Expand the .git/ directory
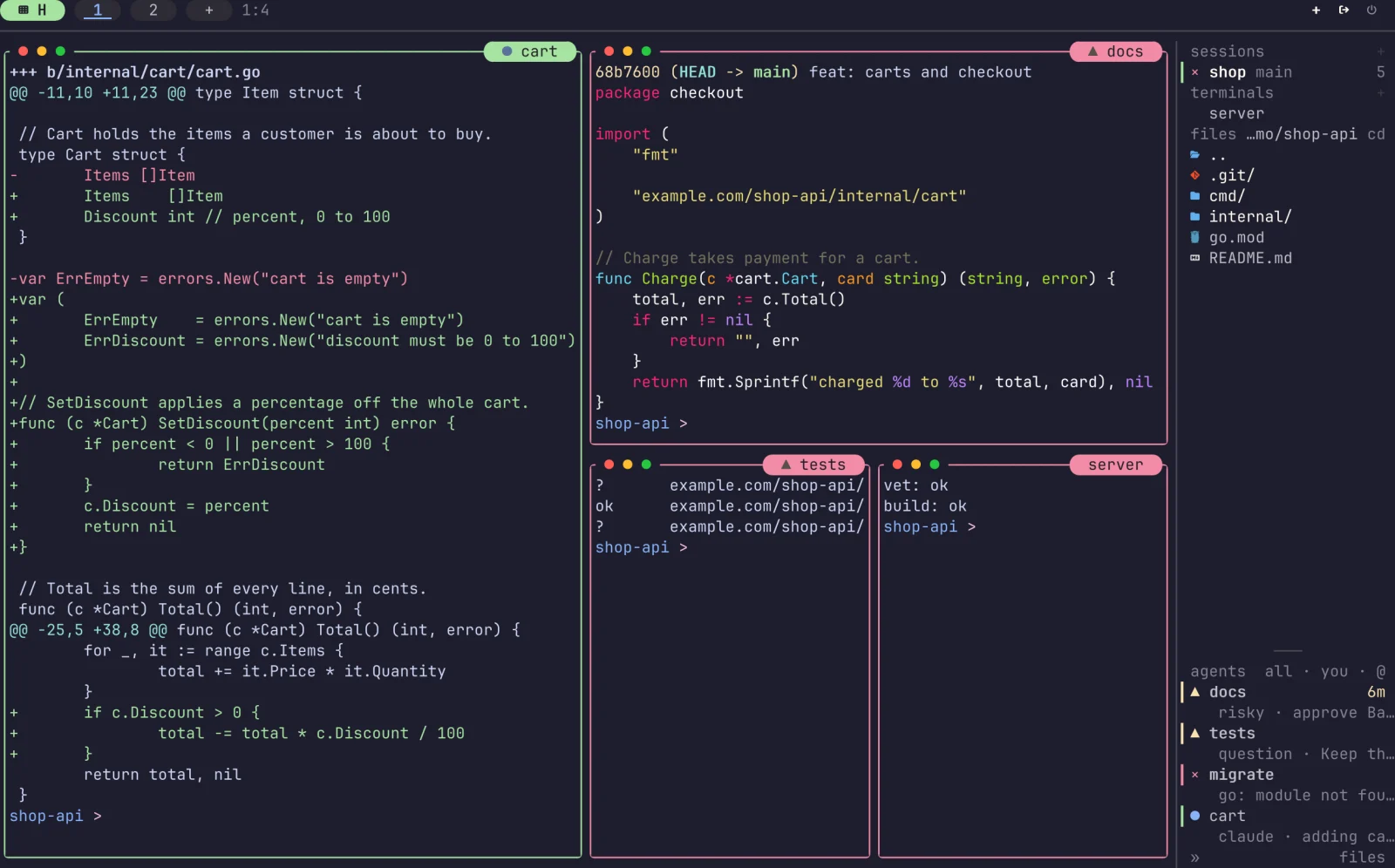Screen dimensions: 1395x868 [1231, 176]
